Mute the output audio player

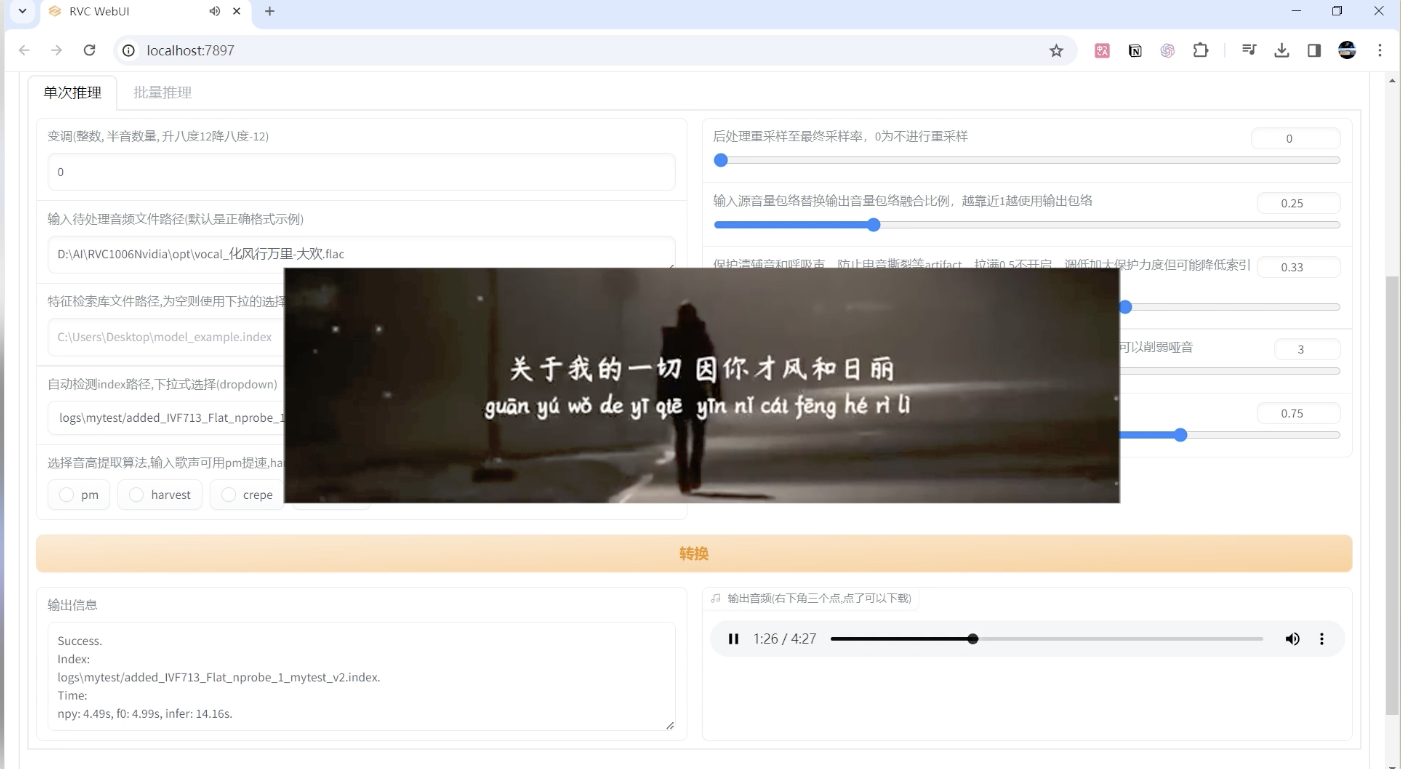(1292, 639)
